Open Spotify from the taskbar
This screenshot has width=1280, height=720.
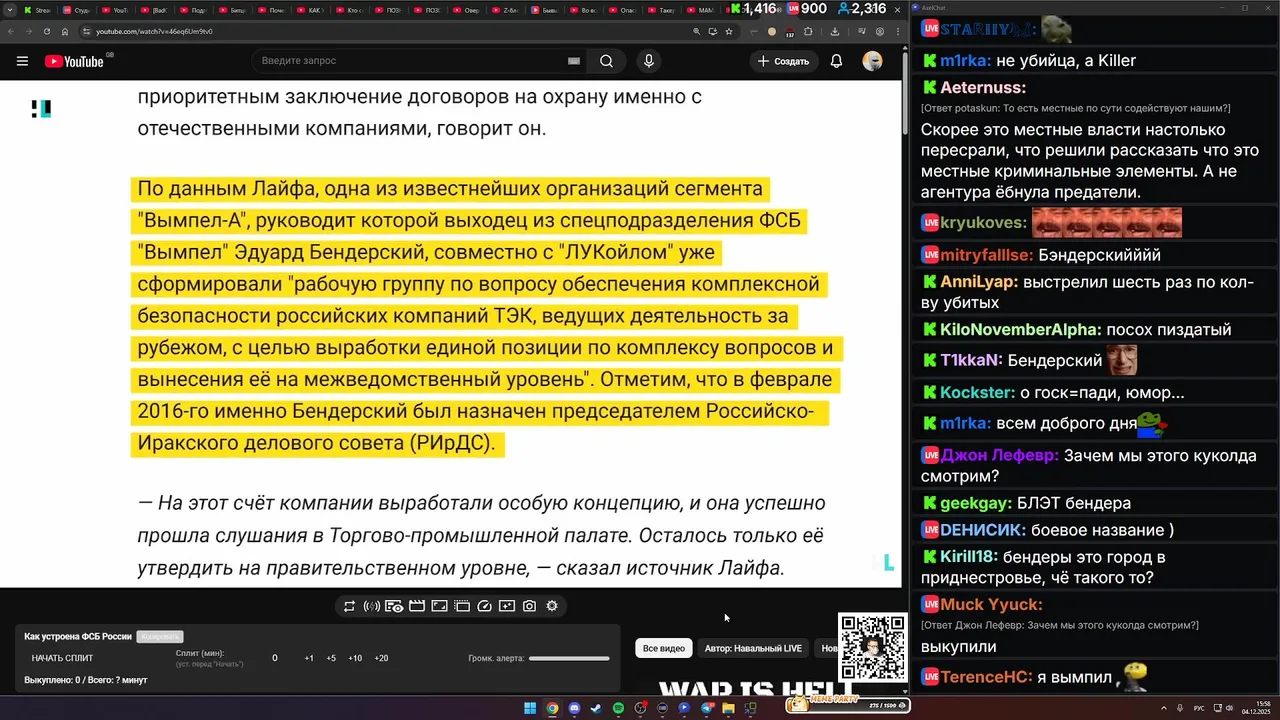[618, 708]
